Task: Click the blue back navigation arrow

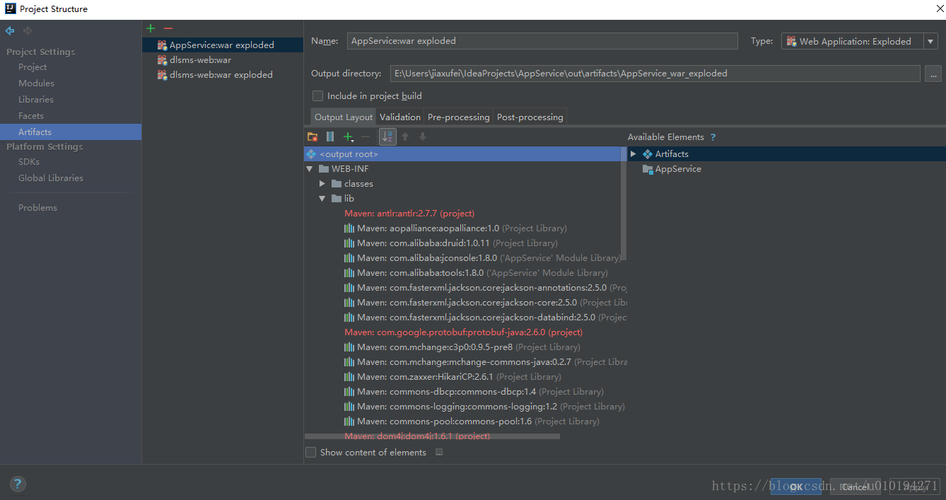Action: (x=10, y=31)
